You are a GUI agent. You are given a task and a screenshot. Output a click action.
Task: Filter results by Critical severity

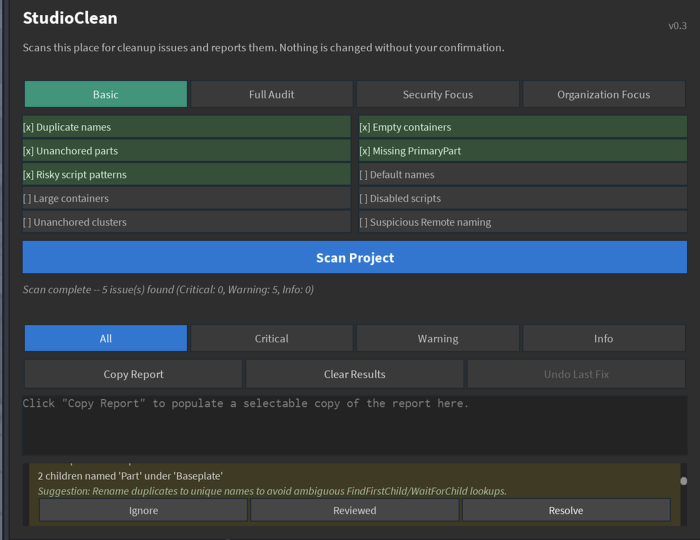coord(271,338)
